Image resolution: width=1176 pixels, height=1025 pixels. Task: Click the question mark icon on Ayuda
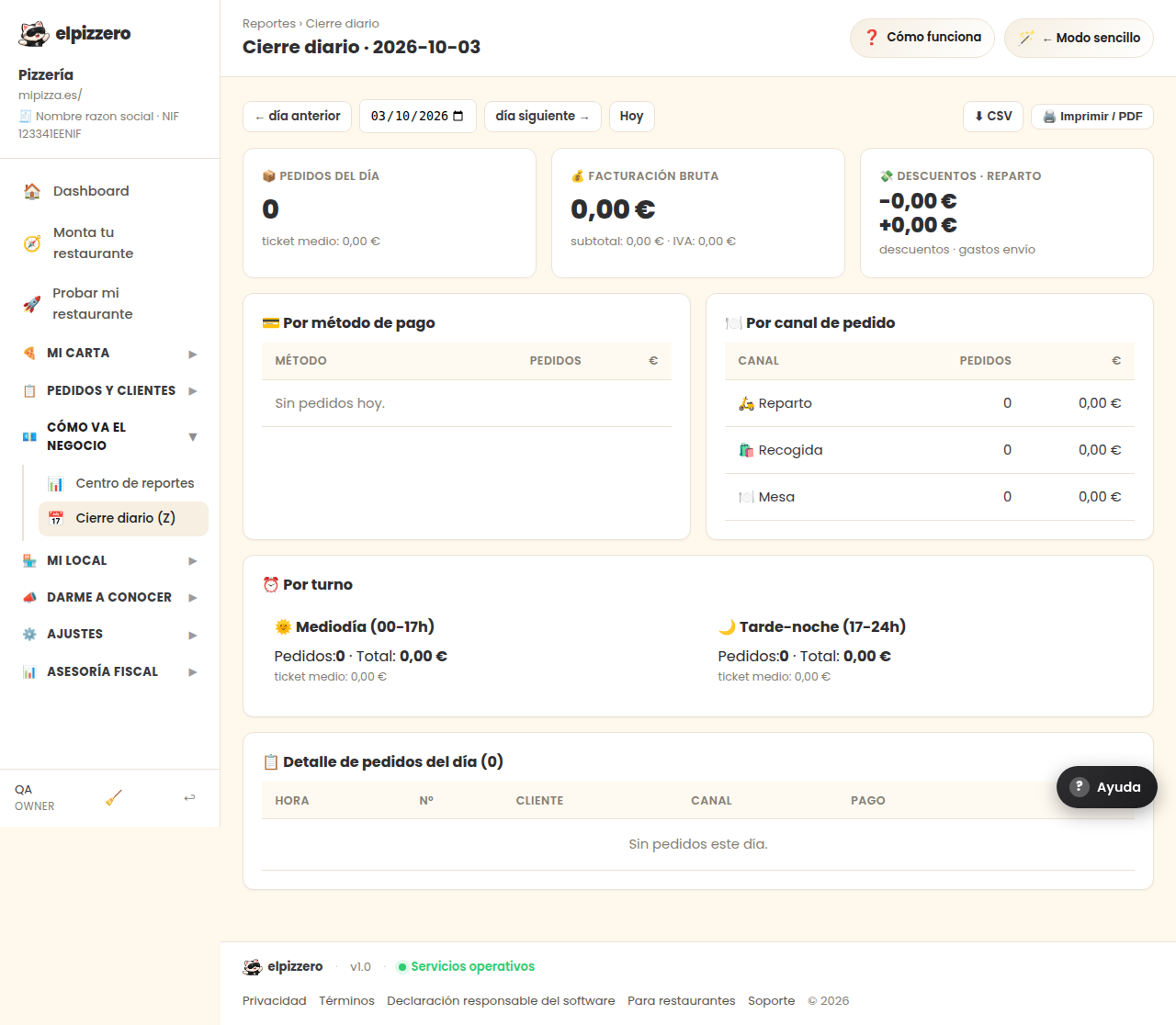1080,787
